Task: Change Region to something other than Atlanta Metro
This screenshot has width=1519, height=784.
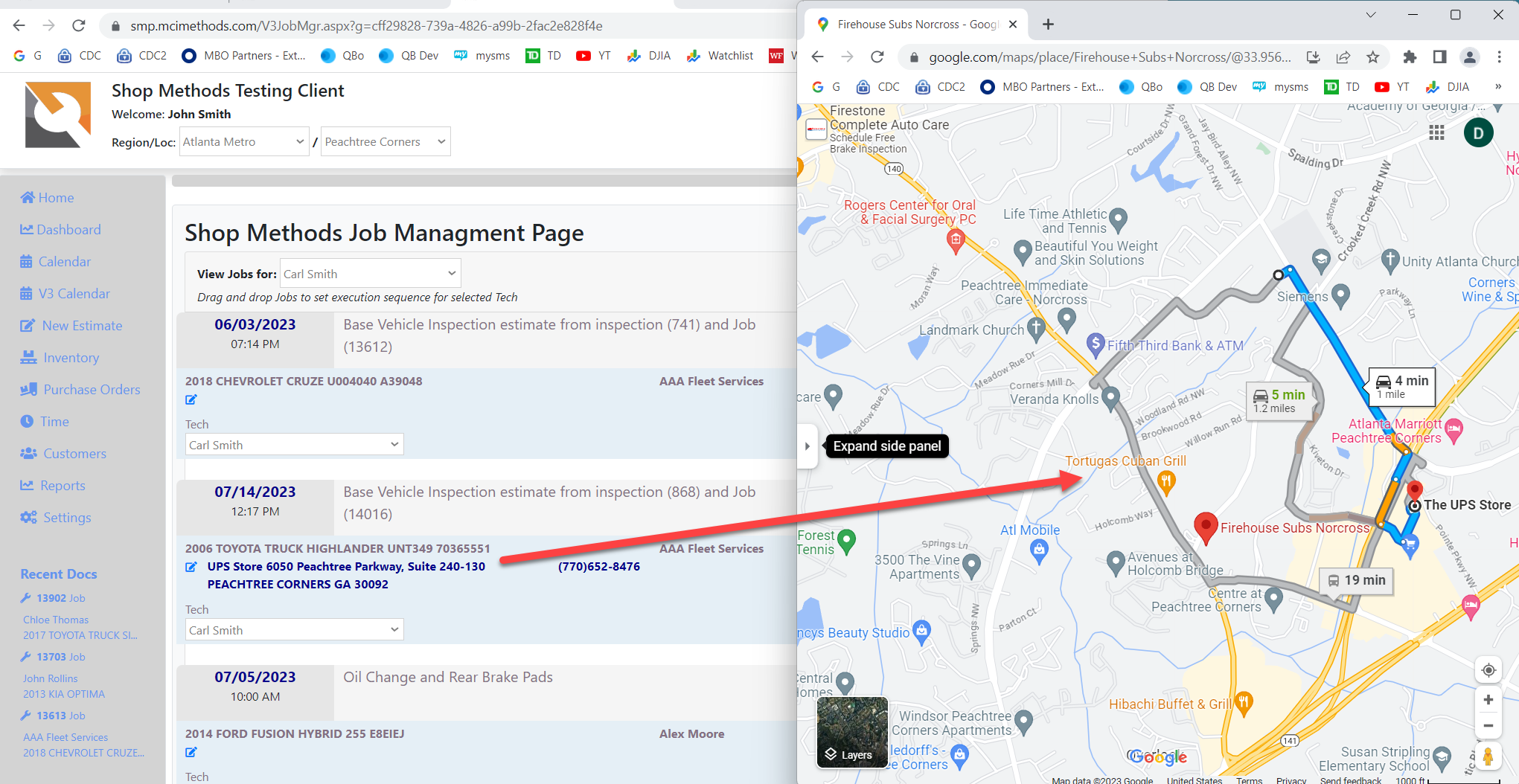Action: [x=243, y=141]
